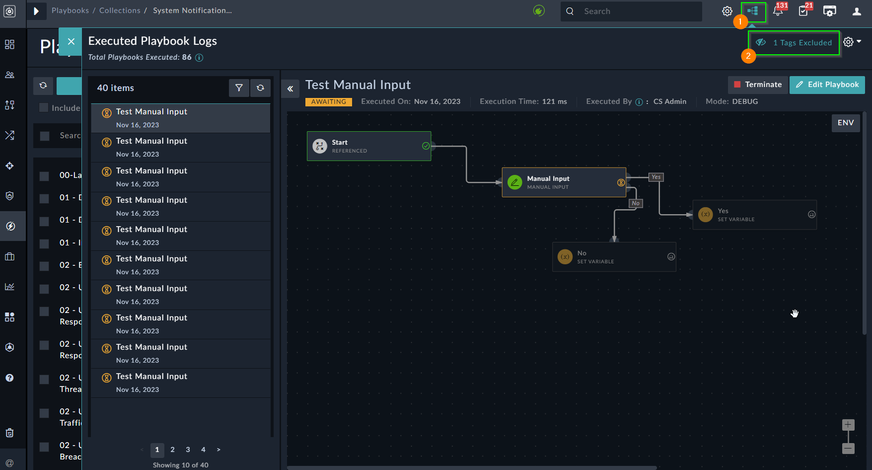Filter the executed playbook logs list
This screenshot has width=872, height=470.
[x=239, y=88]
